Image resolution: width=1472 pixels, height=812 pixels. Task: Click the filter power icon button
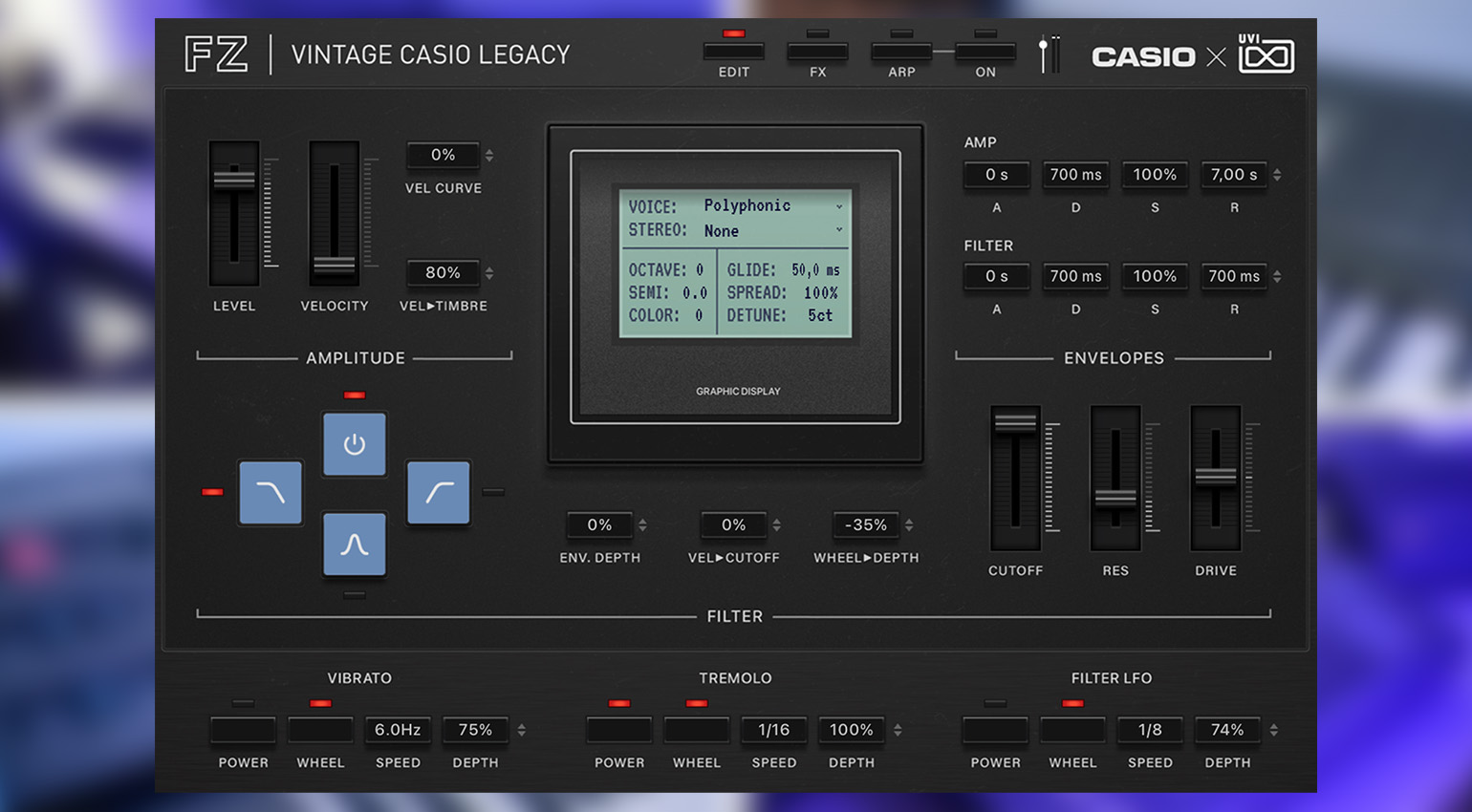tap(355, 444)
